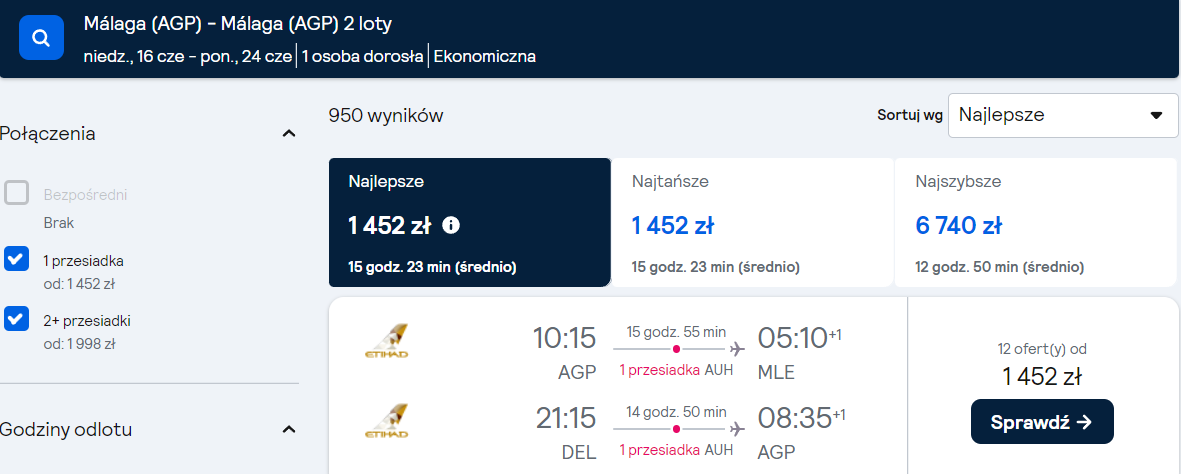Viewport: 1181px width, 474px height.
Task: Click the Sprawdź button
Action: (x=1042, y=421)
